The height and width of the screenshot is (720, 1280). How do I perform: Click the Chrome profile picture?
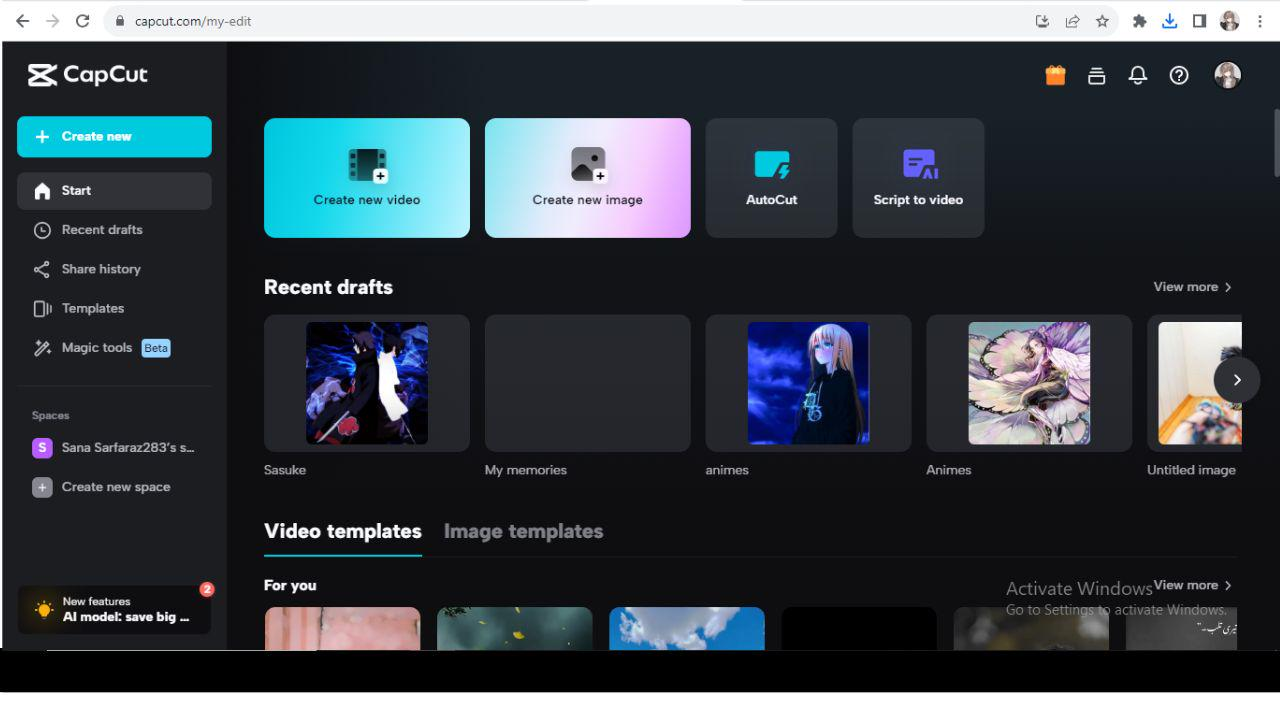[1230, 20]
